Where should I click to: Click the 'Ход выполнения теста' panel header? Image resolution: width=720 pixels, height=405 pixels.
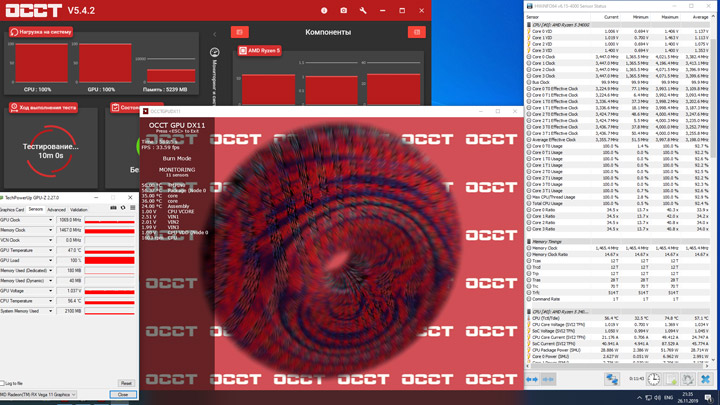(43, 107)
